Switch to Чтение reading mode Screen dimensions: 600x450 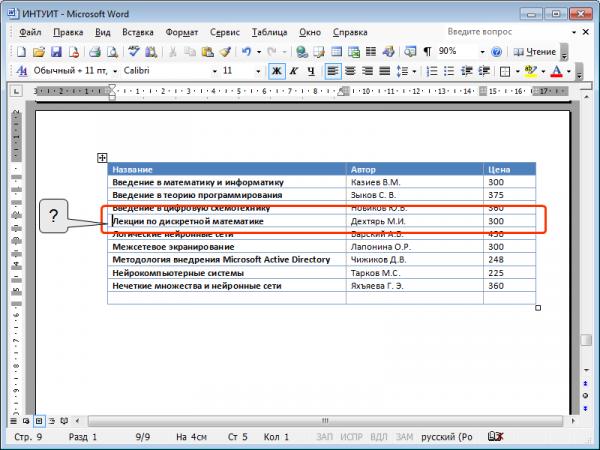tap(535, 52)
